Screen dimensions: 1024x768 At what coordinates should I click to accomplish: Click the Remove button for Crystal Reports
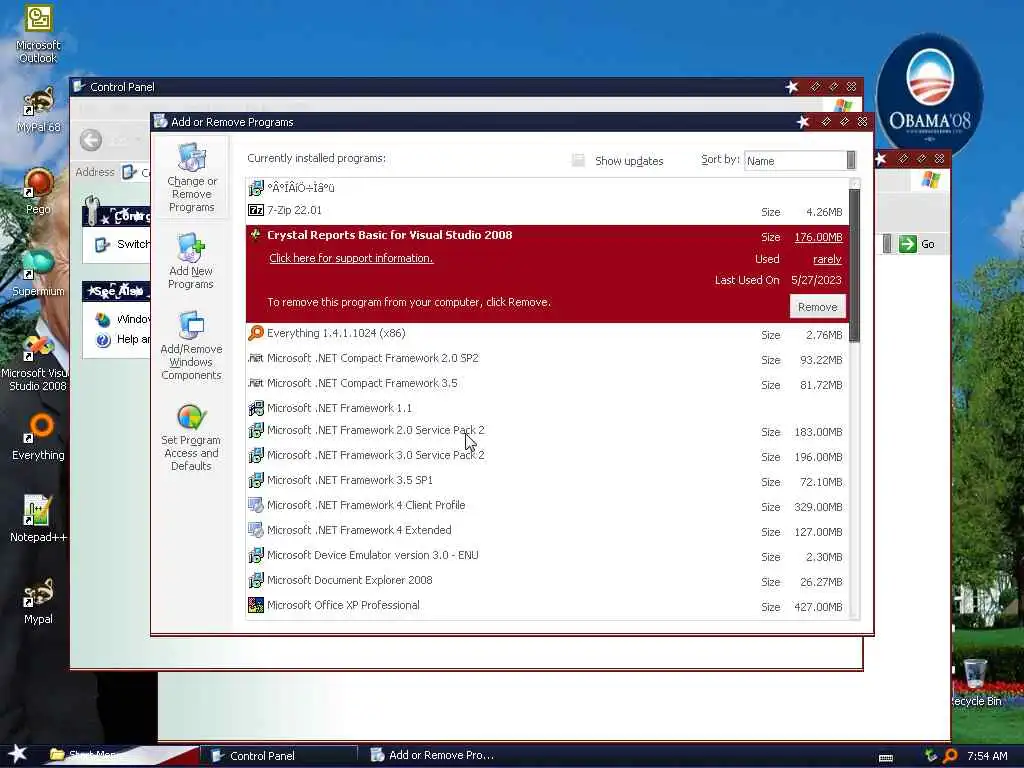818,307
